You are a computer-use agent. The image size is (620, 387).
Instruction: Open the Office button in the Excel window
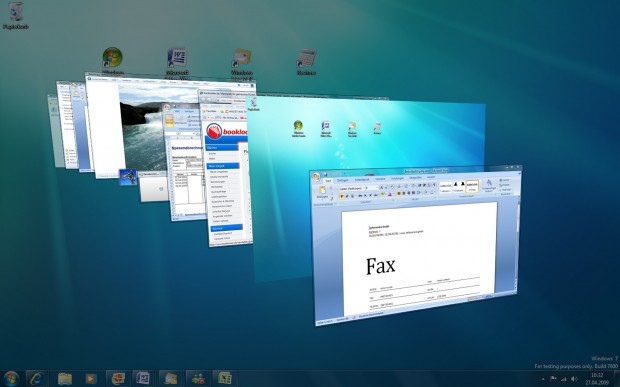[167, 107]
